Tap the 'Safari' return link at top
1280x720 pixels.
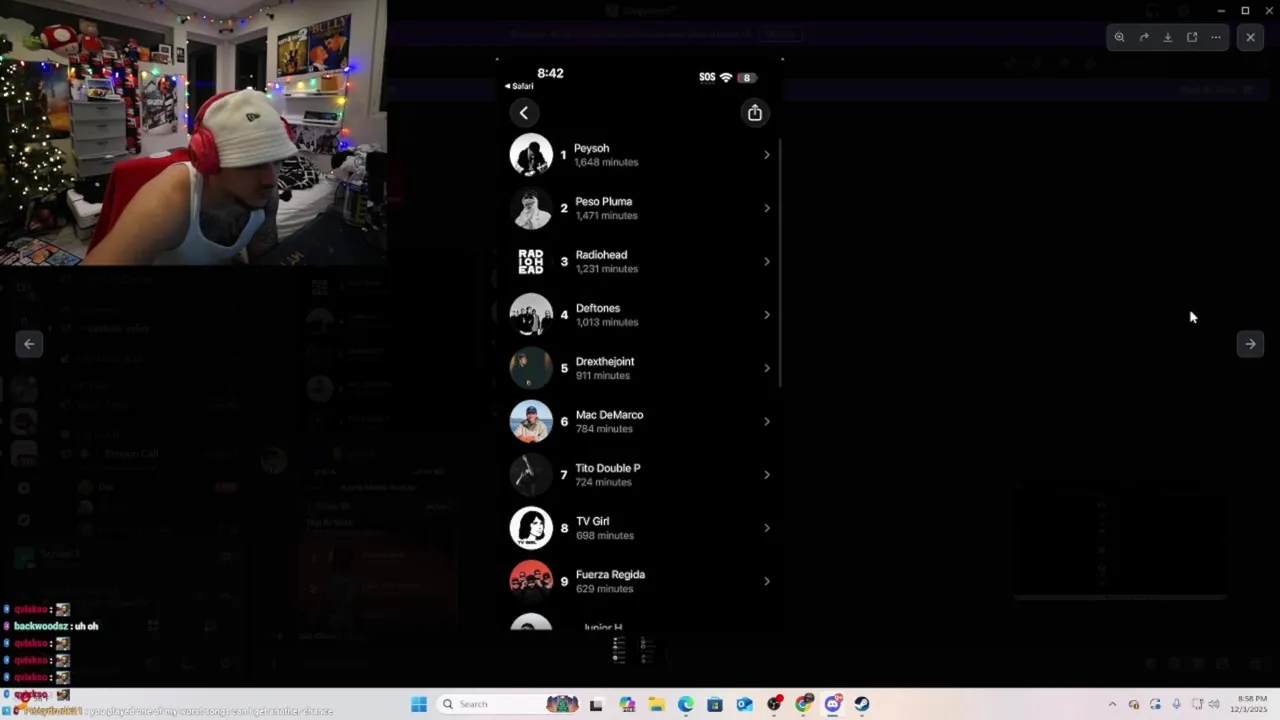point(519,86)
